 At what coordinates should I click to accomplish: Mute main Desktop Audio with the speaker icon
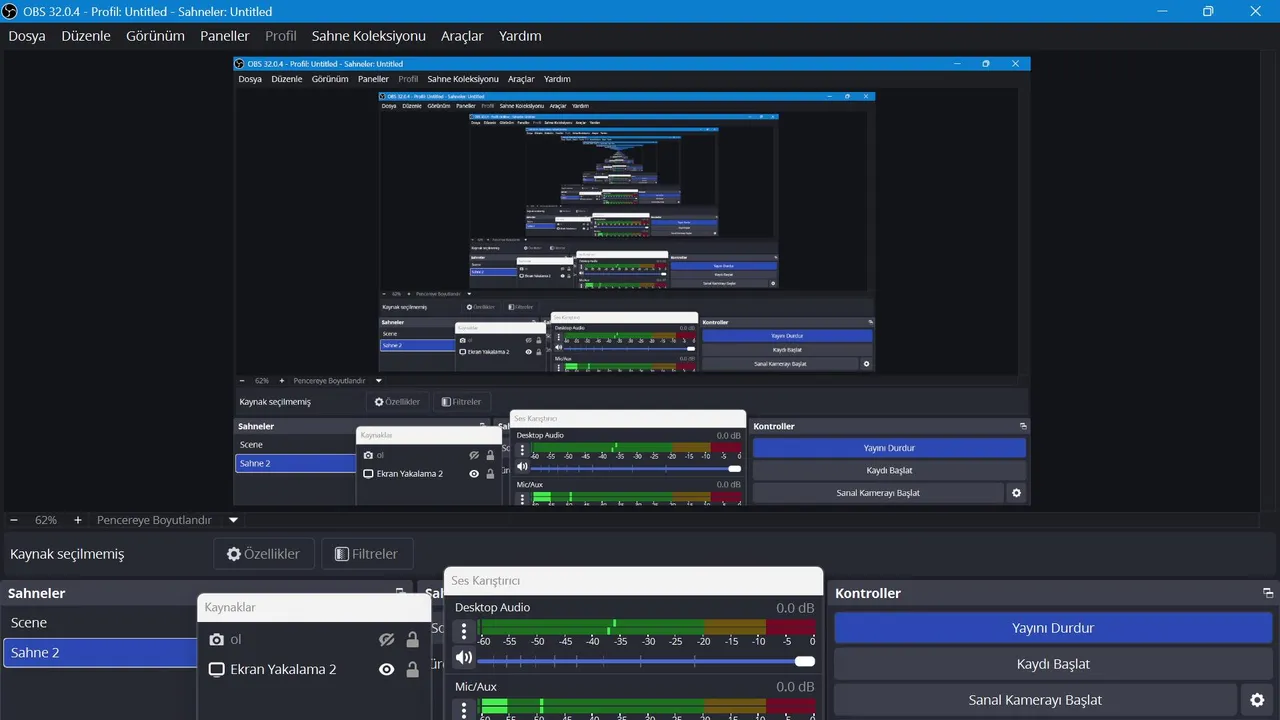click(x=463, y=658)
